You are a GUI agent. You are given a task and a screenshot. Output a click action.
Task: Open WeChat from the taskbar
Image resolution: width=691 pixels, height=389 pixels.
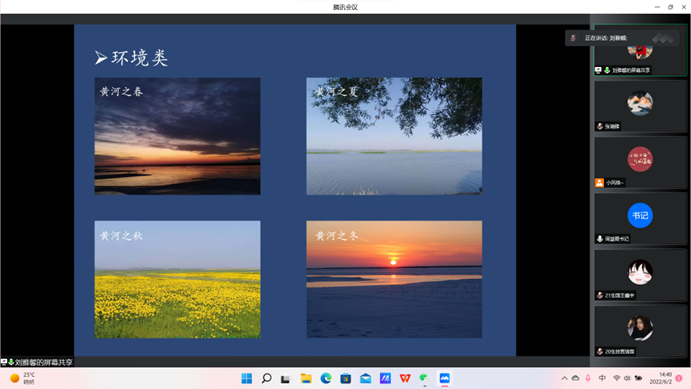click(424, 378)
